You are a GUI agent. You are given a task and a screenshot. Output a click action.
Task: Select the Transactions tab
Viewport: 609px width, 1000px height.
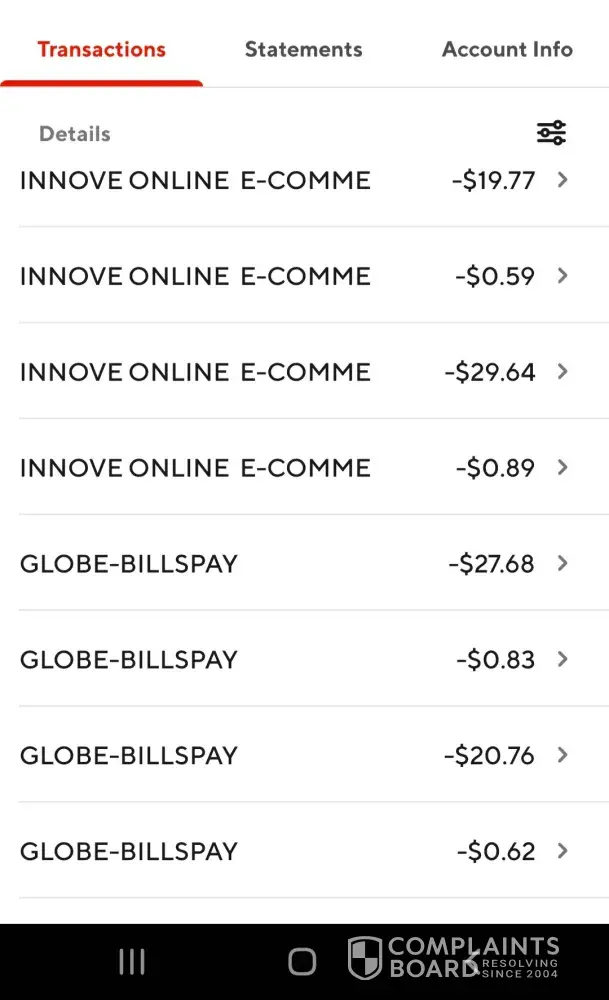point(101,49)
